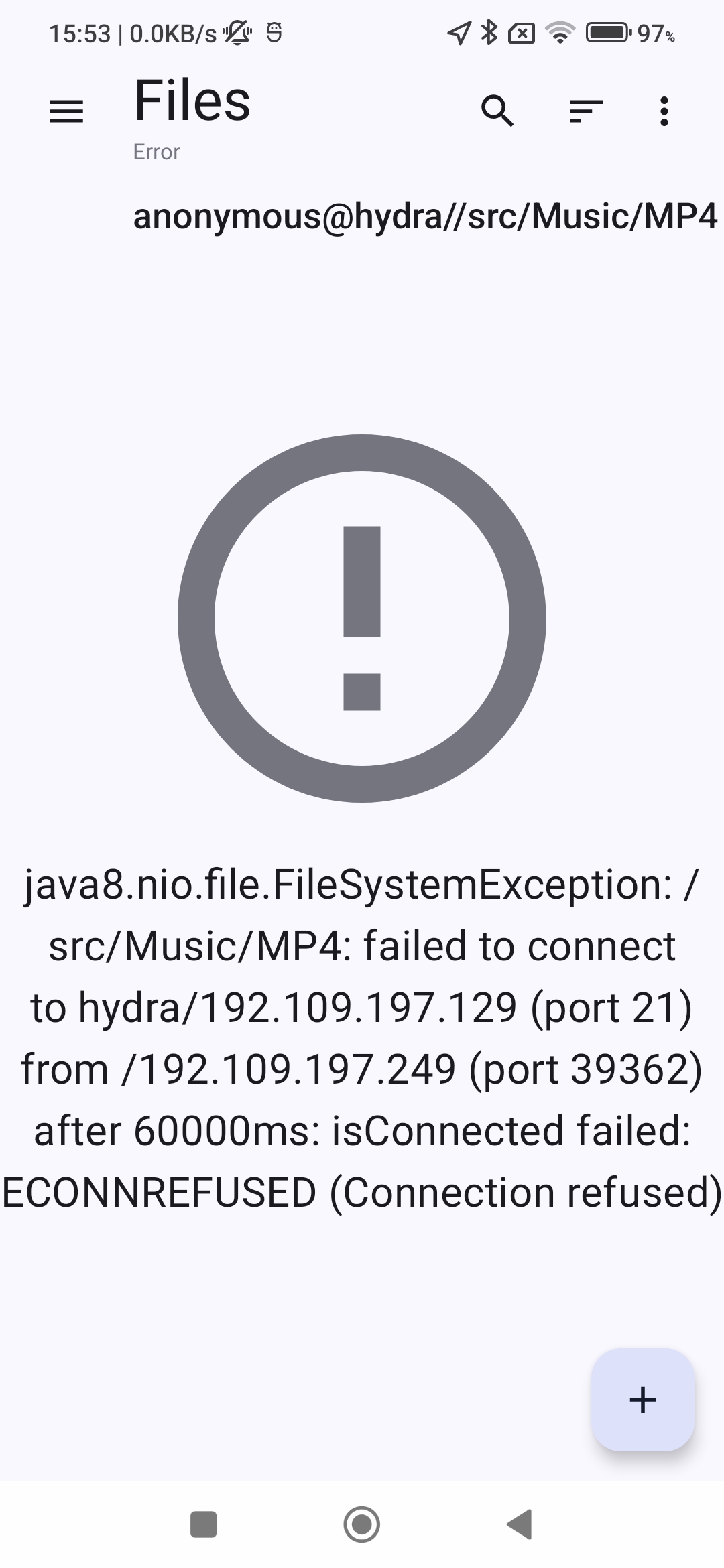Tap the Wi-Fi status bar icon

(560, 32)
